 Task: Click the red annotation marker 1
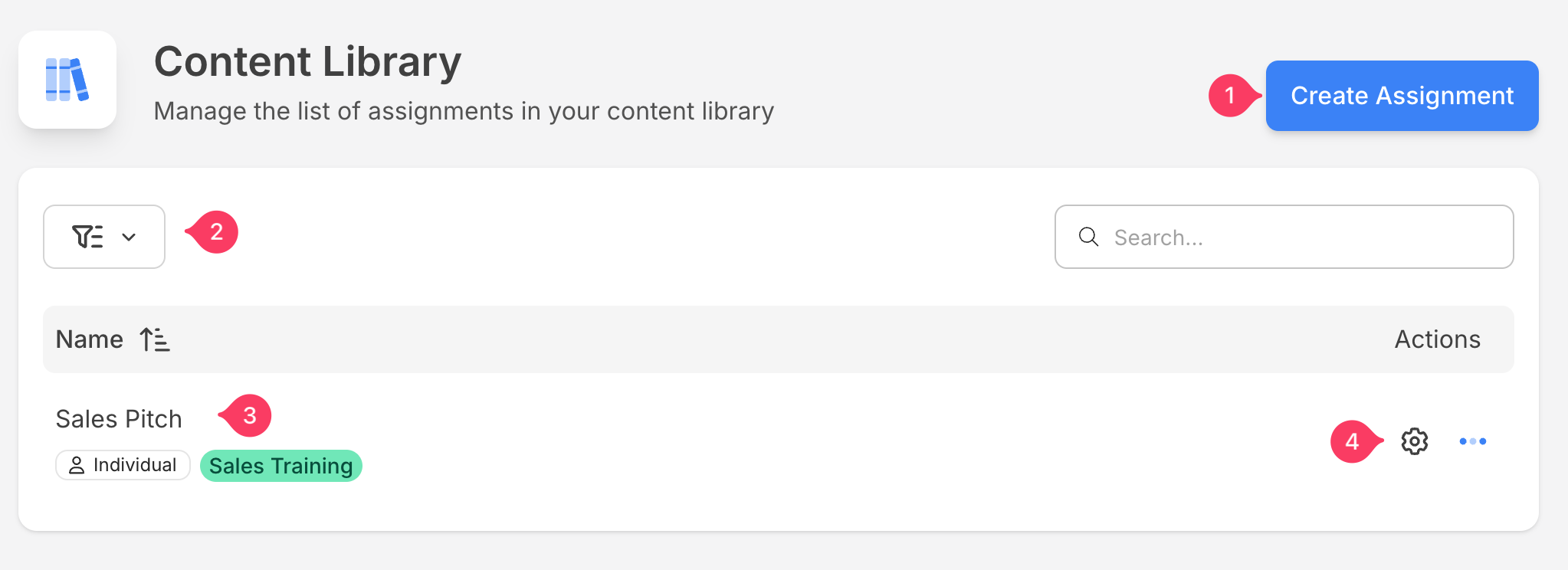pyautogui.click(x=1231, y=96)
